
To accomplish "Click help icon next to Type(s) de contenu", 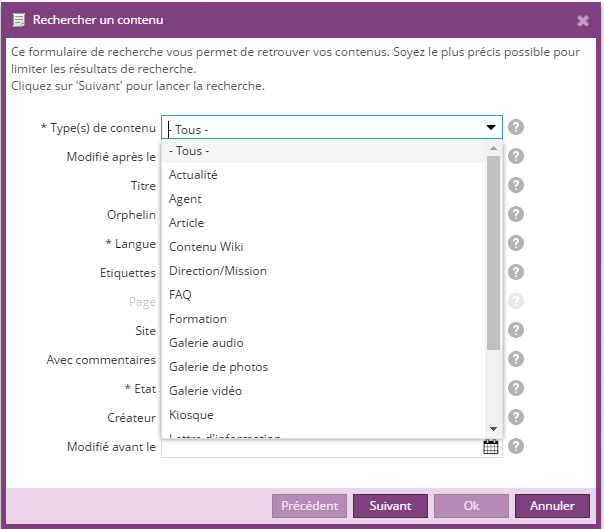I will (516, 127).
